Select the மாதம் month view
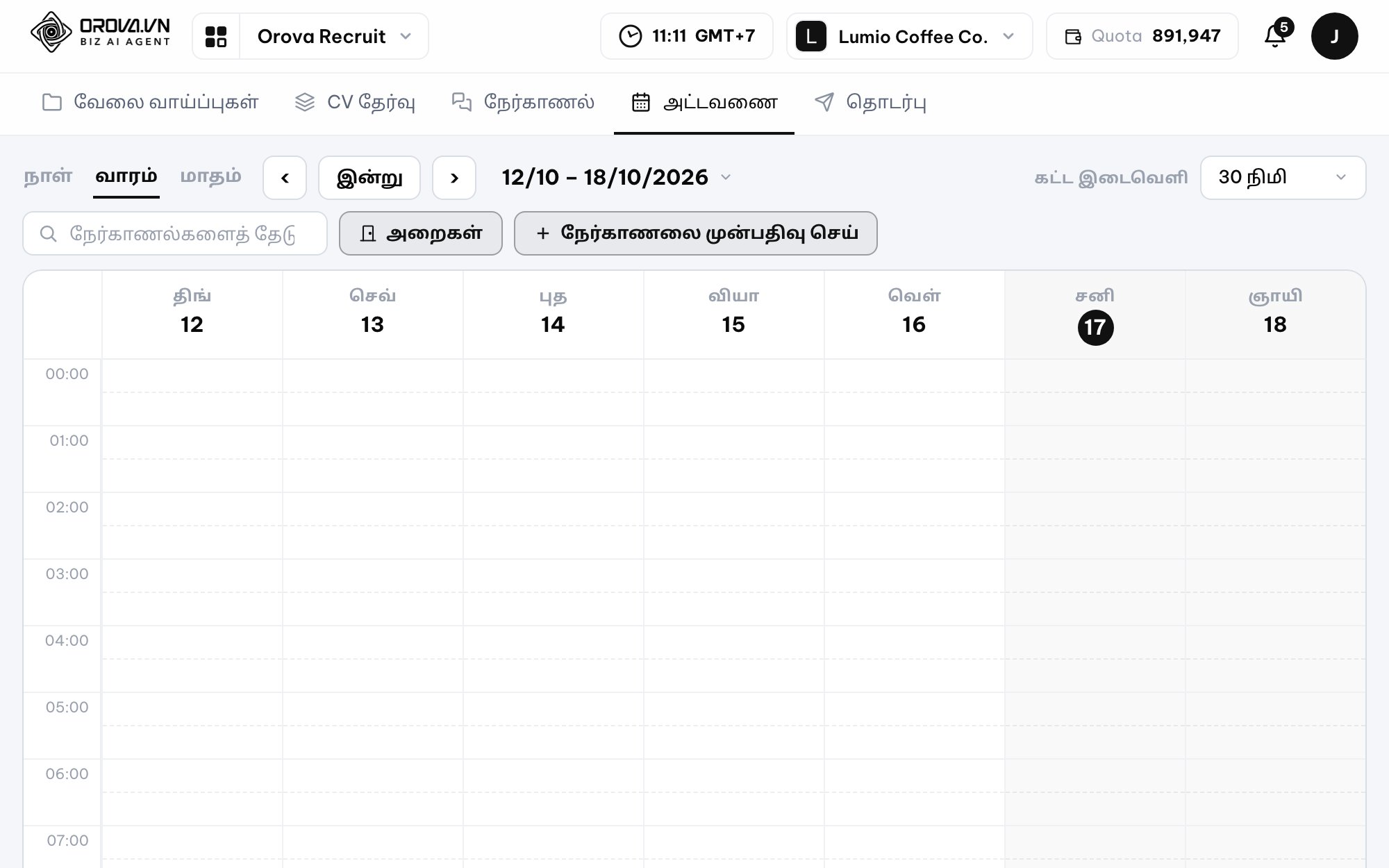The height and width of the screenshot is (868, 1389). click(x=211, y=176)
